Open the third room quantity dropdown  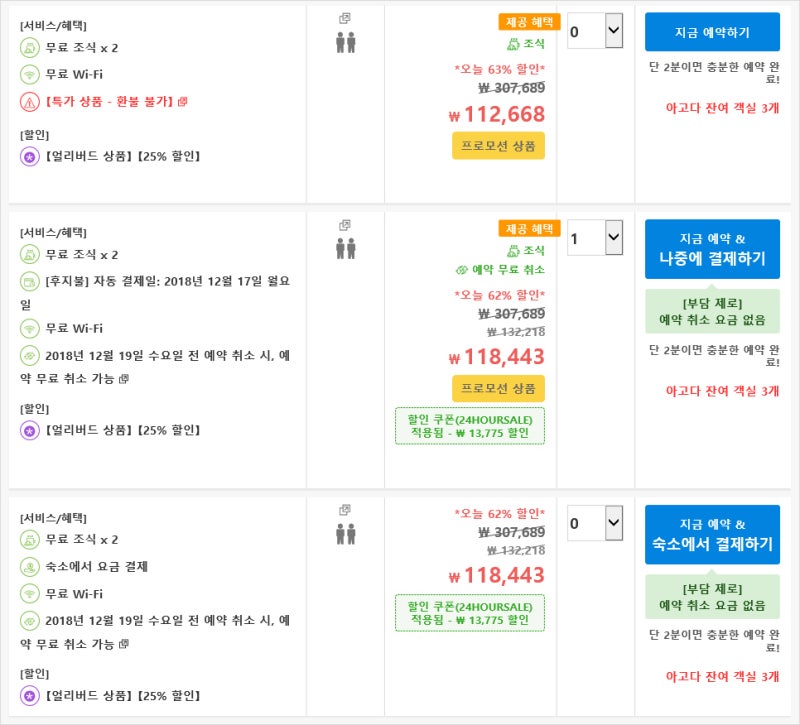(595, 523)
